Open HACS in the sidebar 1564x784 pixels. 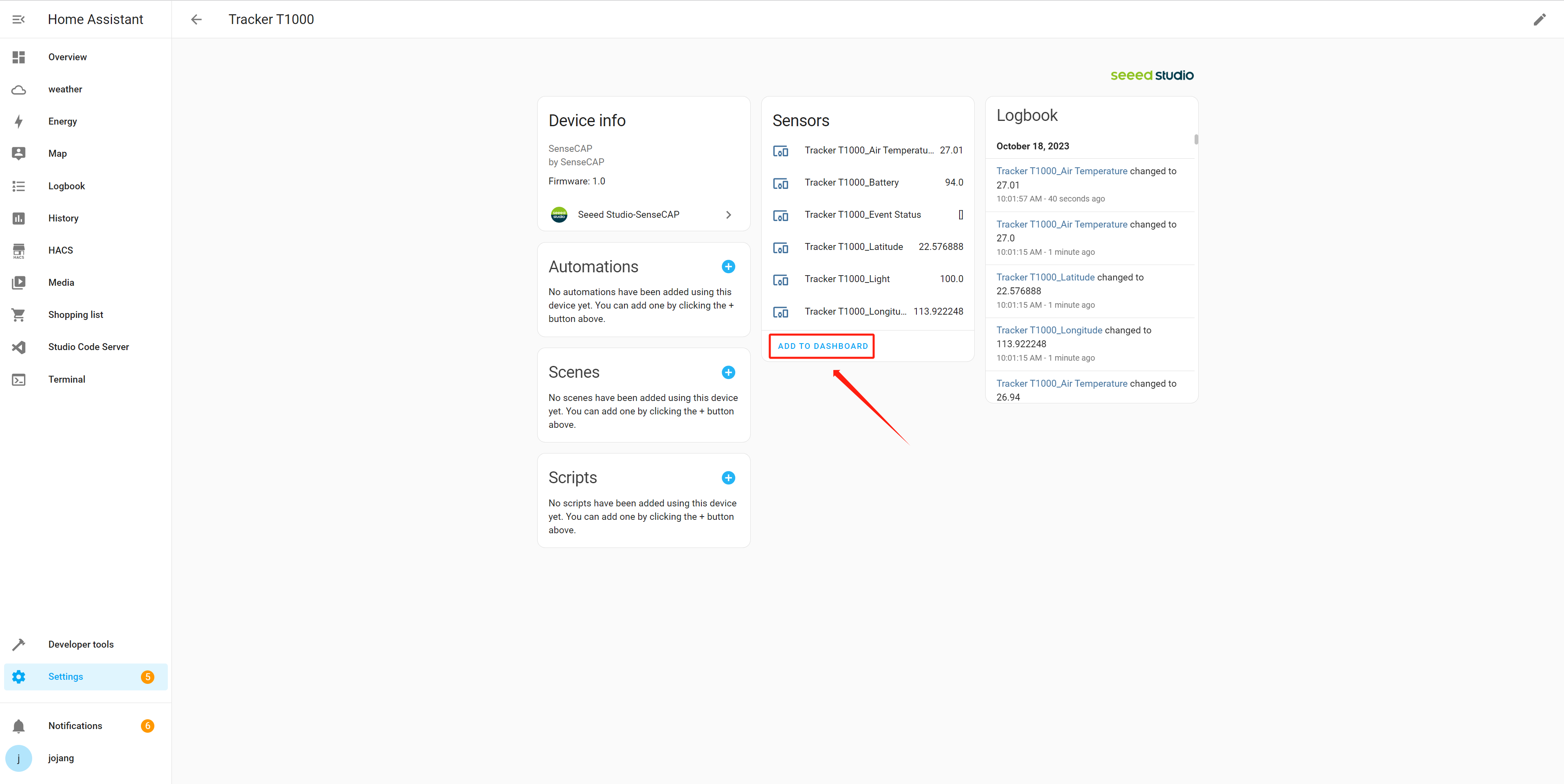(x=86, y=251)
